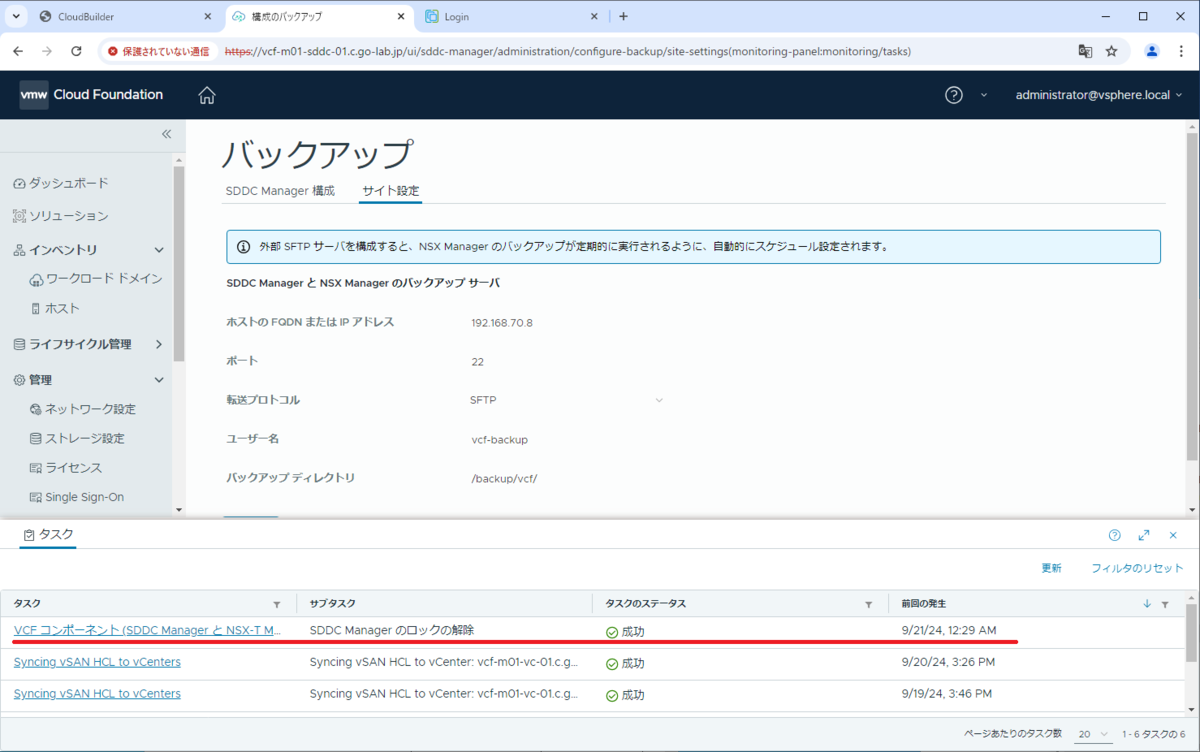Expand the tasks panel to full size
Image resolution: width=1200 pixels, height=752 pixels.
coord(1144,536)
